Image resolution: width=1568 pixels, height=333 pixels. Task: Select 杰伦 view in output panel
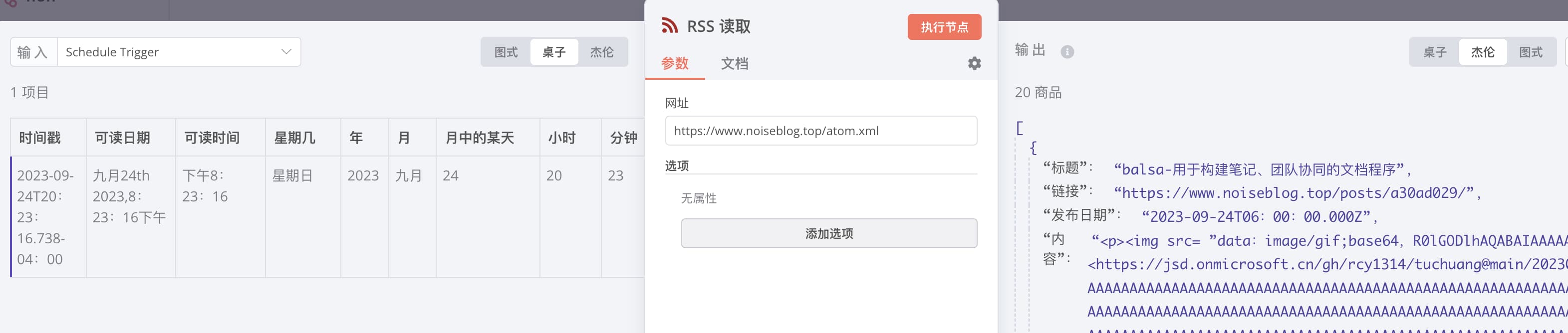(1482, 52)
